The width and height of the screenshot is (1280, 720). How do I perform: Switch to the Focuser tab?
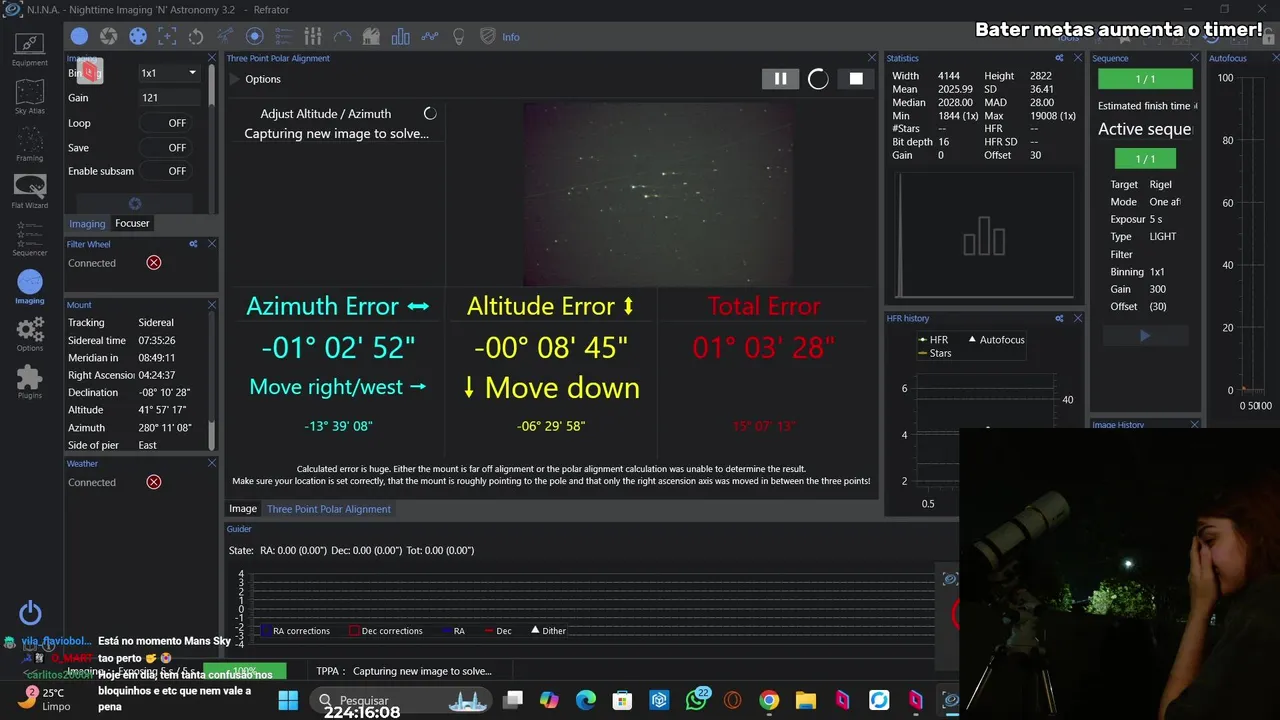132,223
